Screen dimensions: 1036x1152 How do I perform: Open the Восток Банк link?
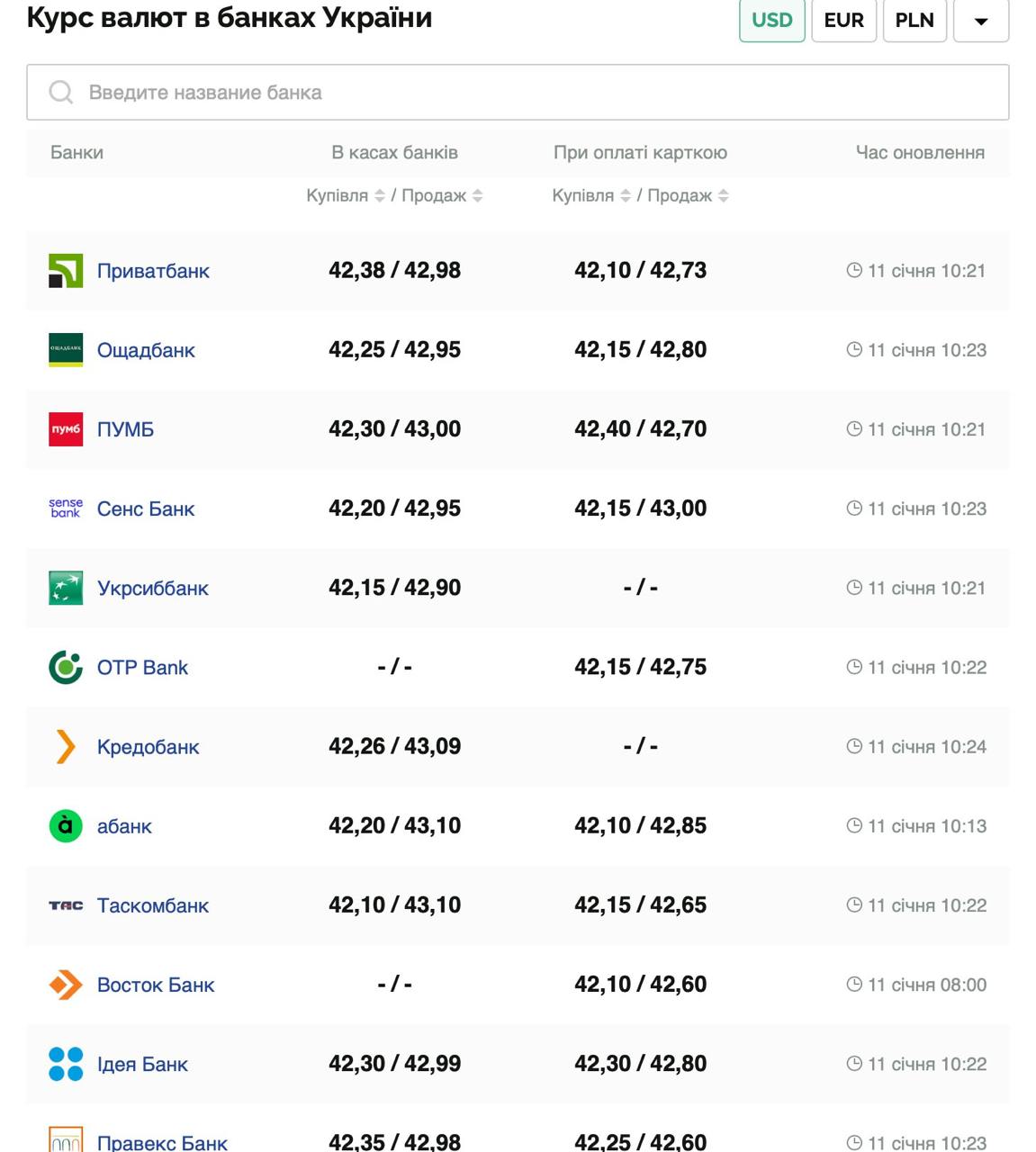click(156, 985)
